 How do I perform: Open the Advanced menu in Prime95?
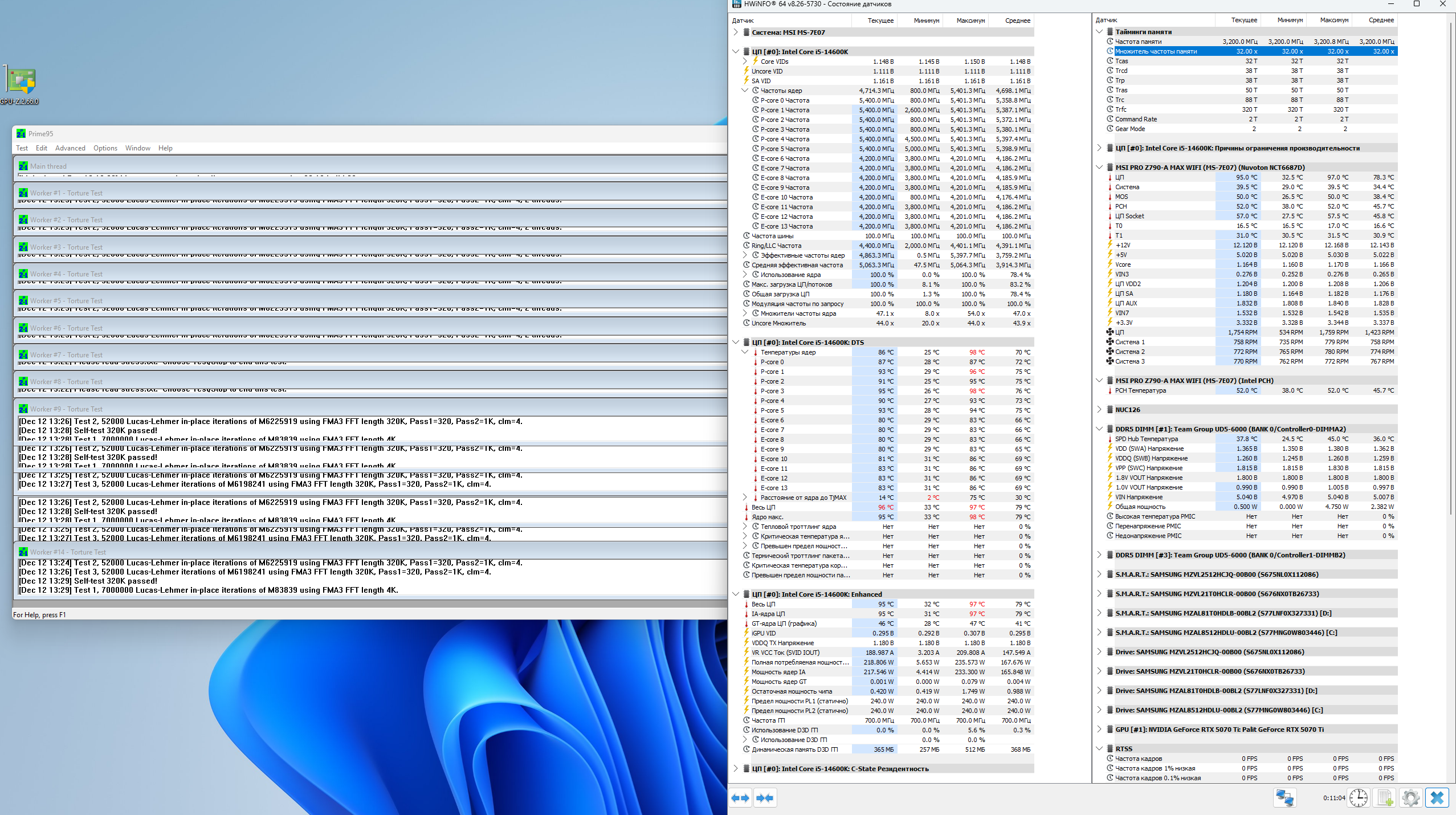point(70,148)
